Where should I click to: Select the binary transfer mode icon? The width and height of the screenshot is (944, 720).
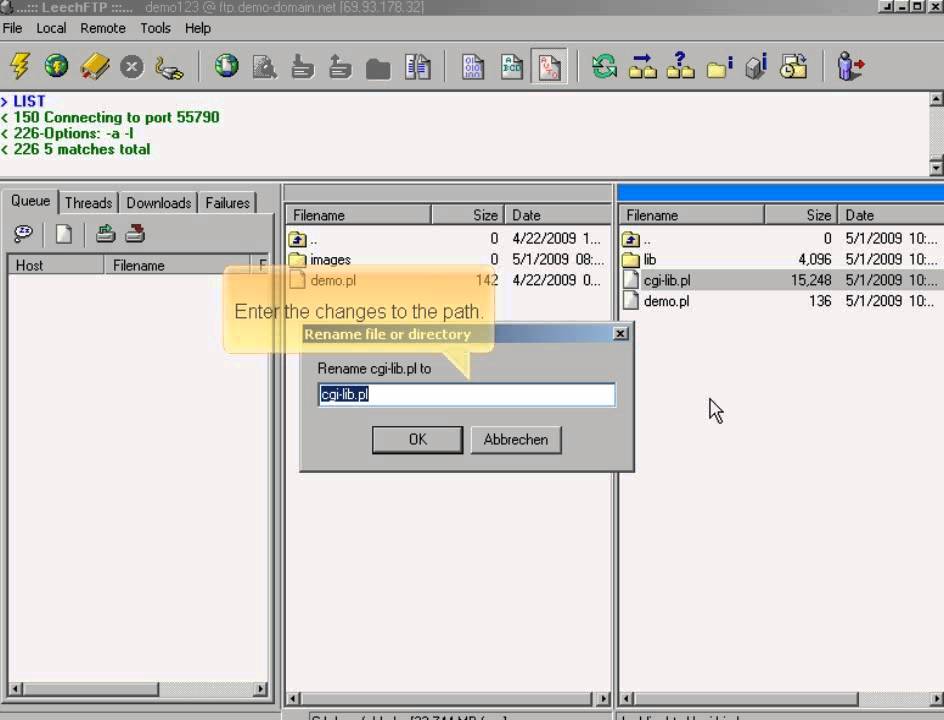pos(473,67)
